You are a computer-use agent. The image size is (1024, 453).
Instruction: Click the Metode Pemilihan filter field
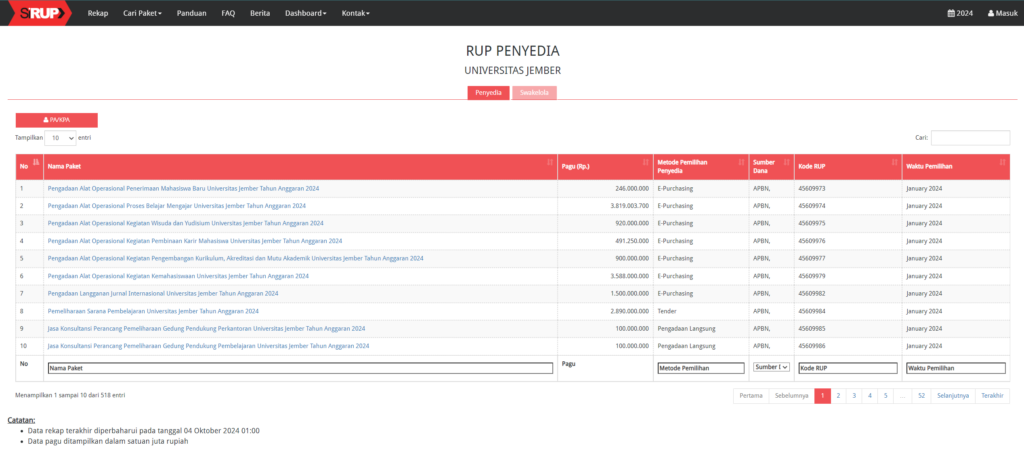[701, 368]
